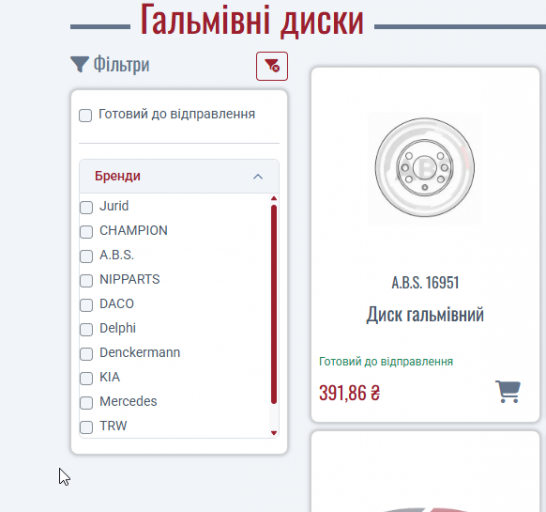Check the CHAMPION brand checkbox
The image size is (546, 512).
coord(86,232)
